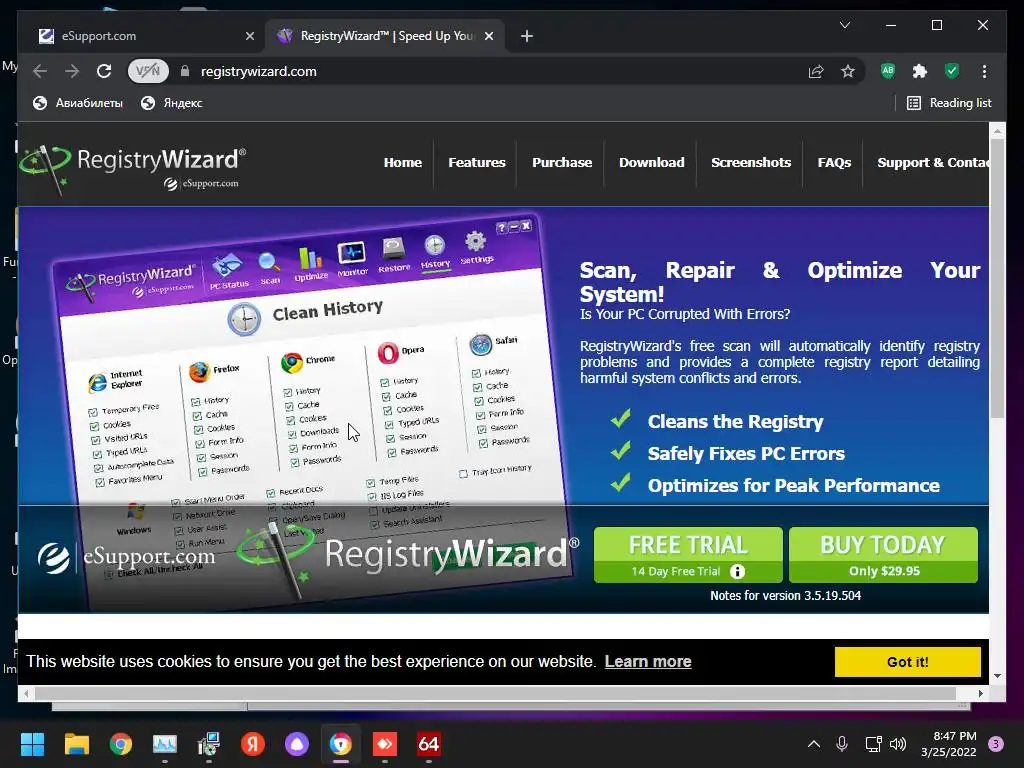Toggle the VPN badge in address bar
Viewport: 1024px width, 768px height.
coord(148,71)
